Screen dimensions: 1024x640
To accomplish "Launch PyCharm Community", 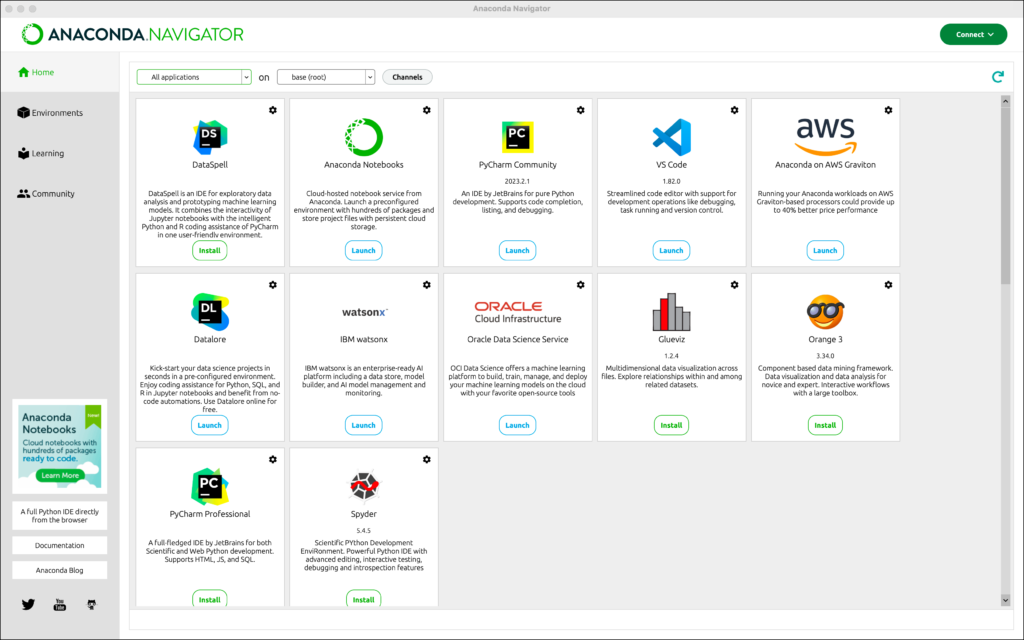I will click(x=517, y=251).
